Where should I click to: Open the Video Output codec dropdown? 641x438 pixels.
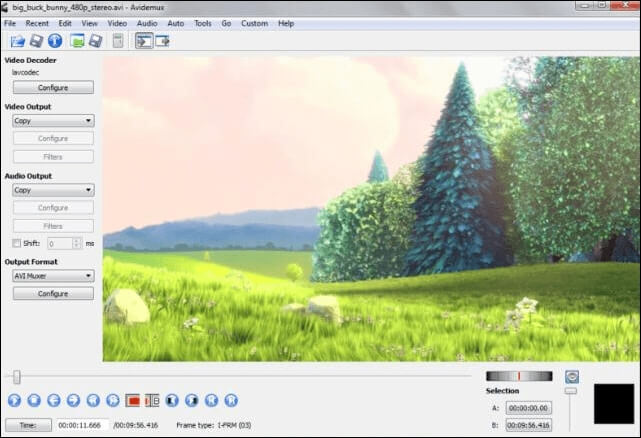[53, 121]
